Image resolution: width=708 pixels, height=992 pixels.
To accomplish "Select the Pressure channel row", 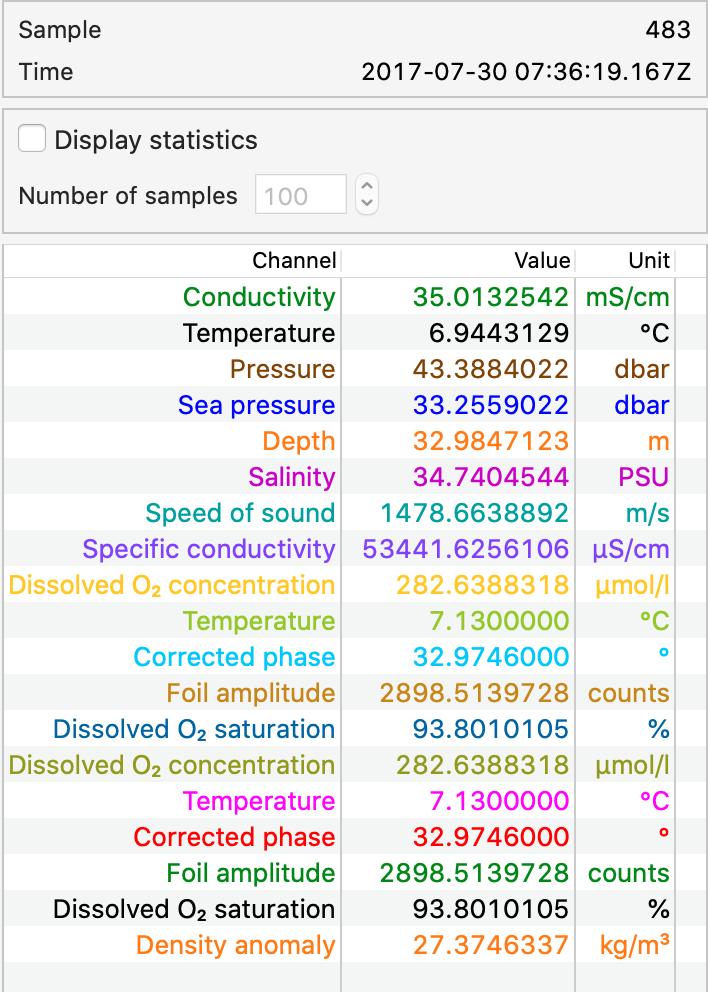I will [282, 369].
